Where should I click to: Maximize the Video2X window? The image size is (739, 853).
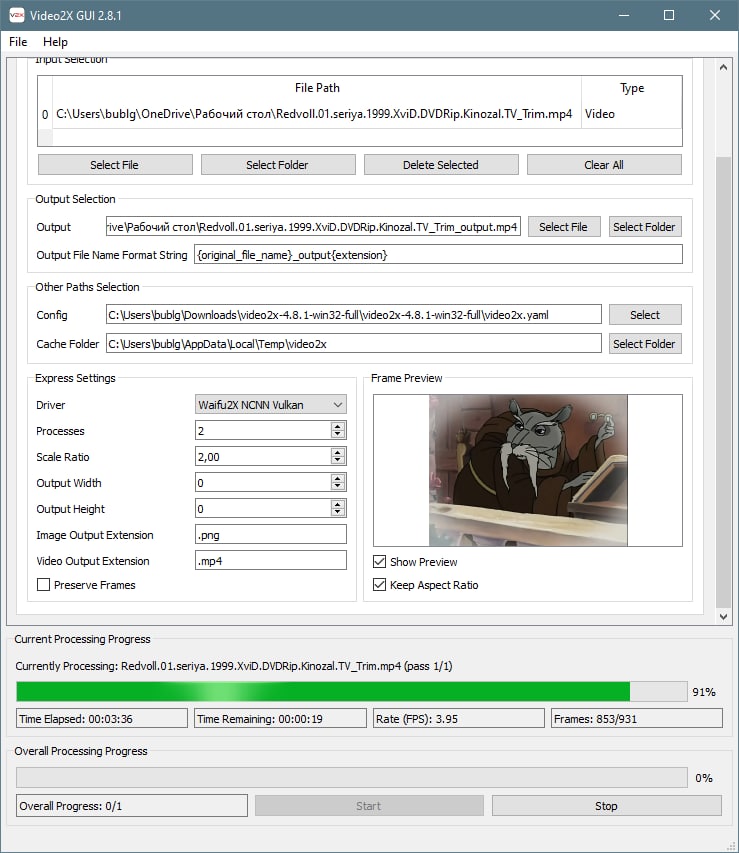pyautogui.click(x=669, y=15)
